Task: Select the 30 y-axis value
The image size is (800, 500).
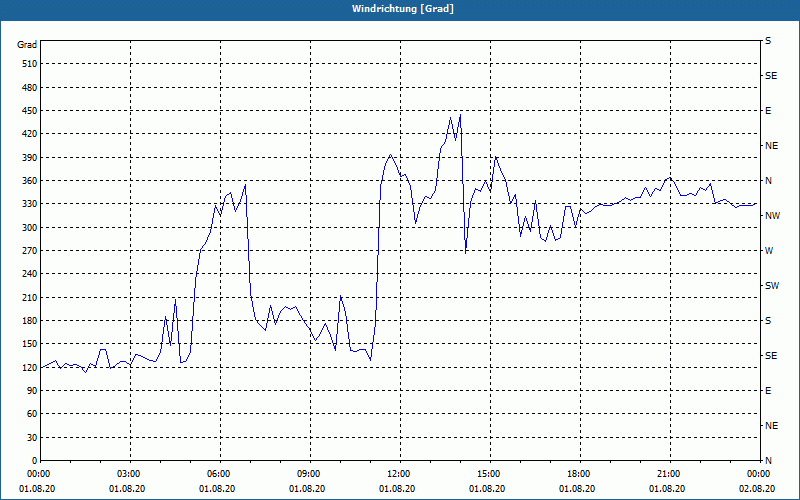Action: click(x=32, y=438)
